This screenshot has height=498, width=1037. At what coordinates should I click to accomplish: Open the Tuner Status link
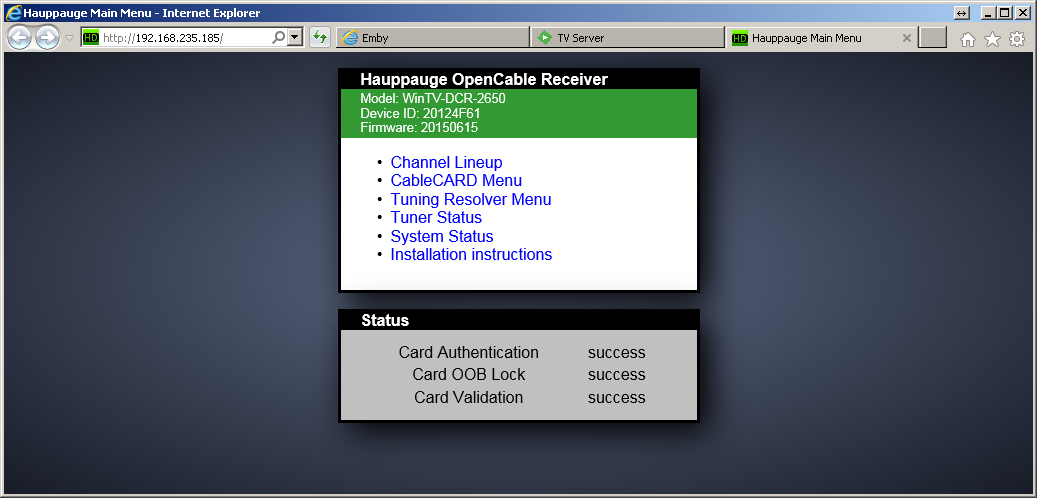[x=436, y=218]
